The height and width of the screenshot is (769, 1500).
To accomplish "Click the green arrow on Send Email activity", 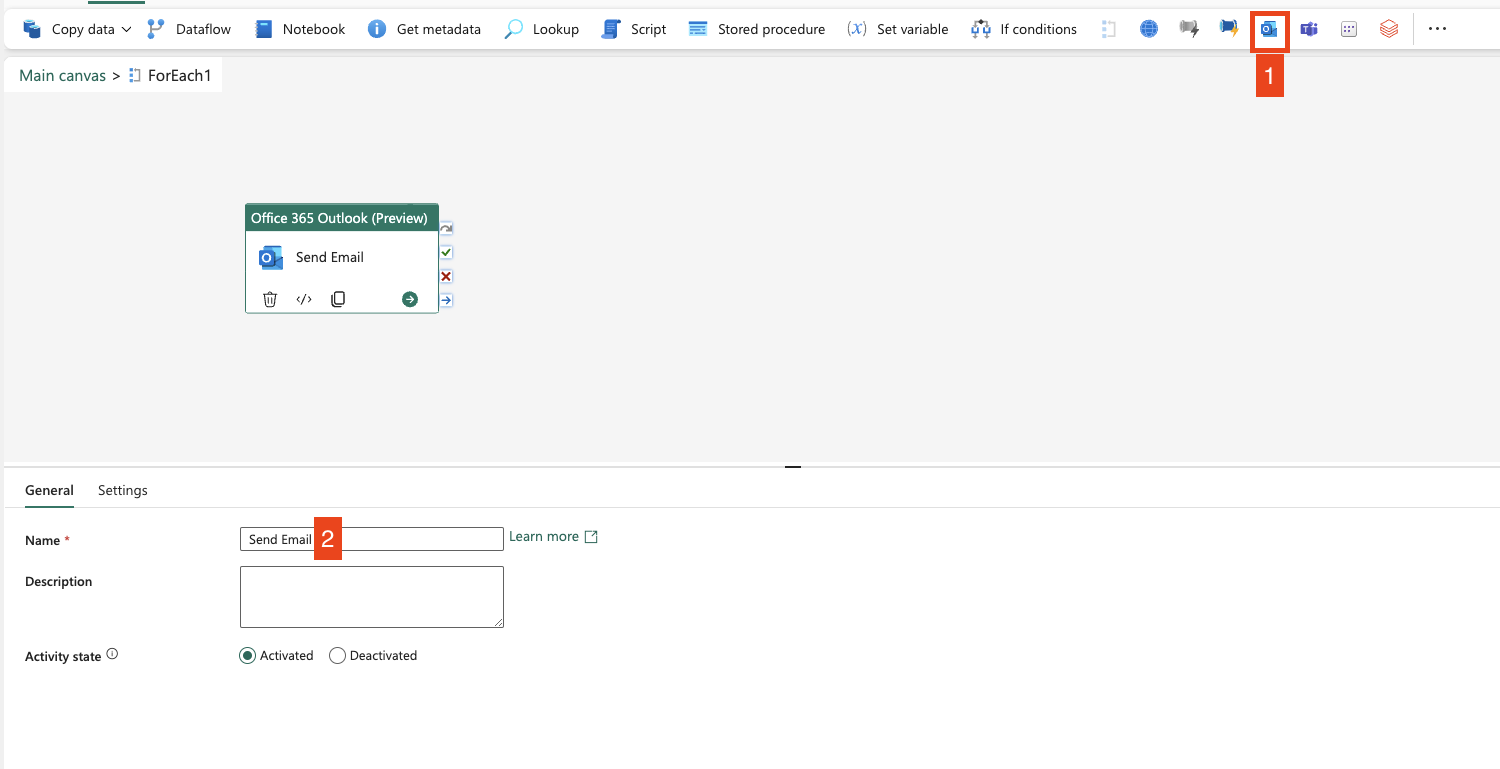I will 410,299.
